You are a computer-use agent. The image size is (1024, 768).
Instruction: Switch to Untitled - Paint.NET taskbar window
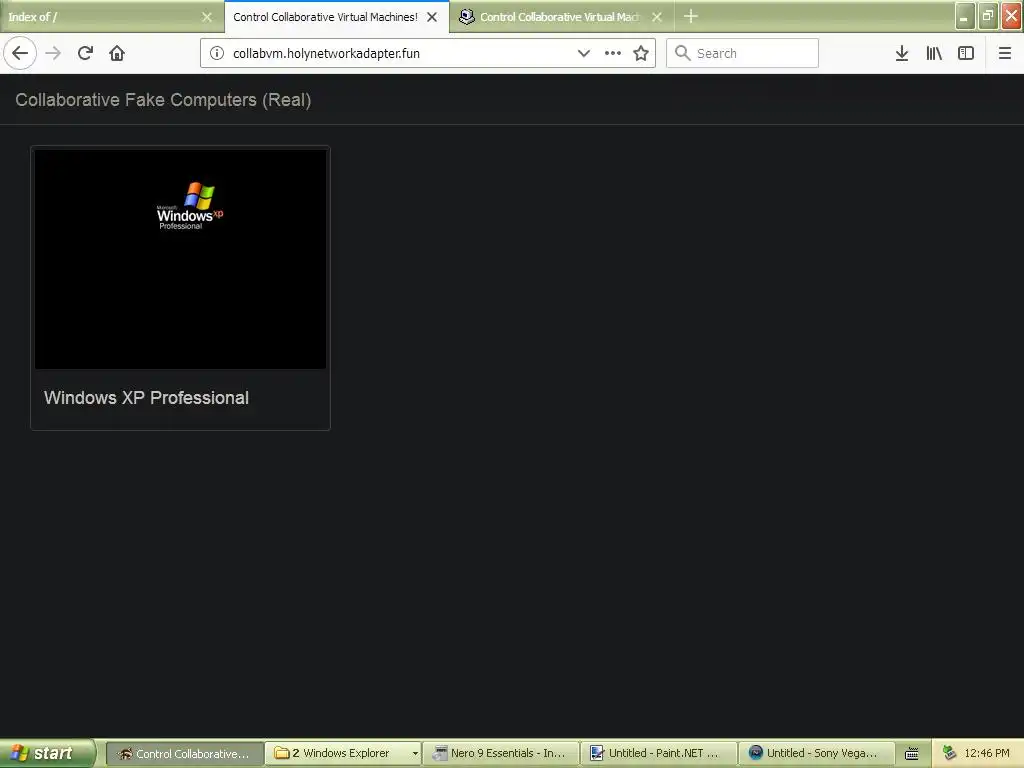tap(659, 753)
